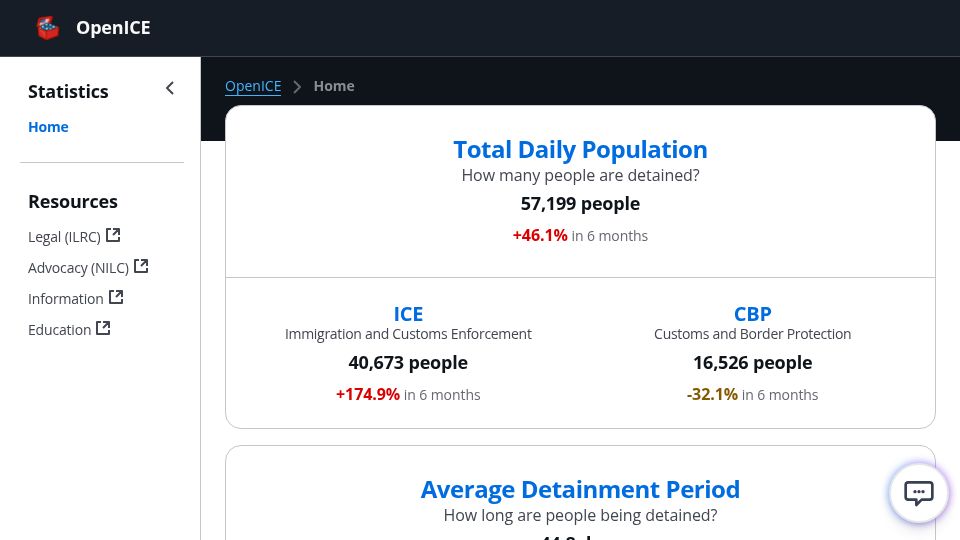Select Home in the Statistics sidebar
Screen dimensions: 960x540
[x=48, y=127]
